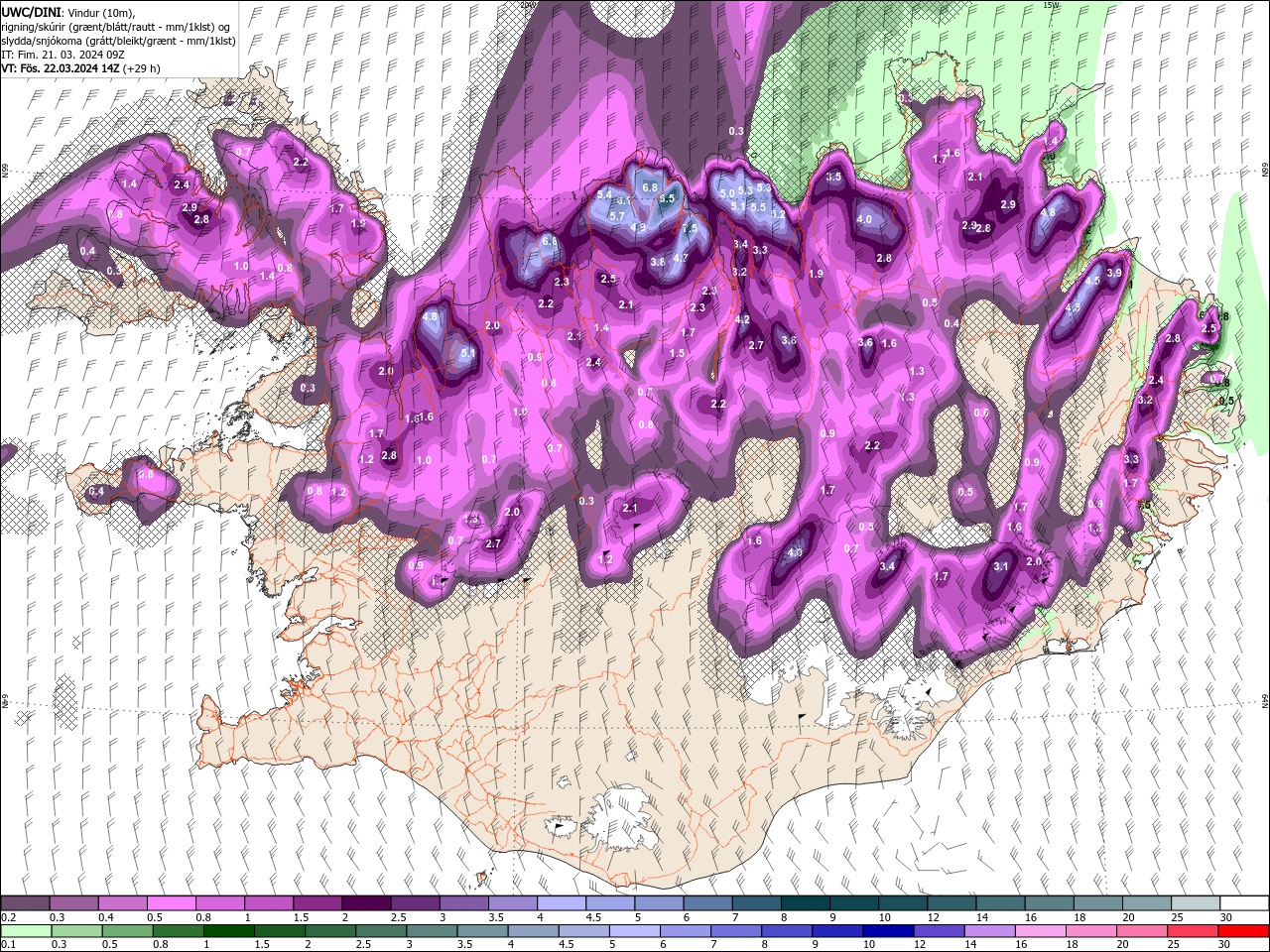
Task: Click the "0.4" label in the snow legend
Action: [106, 917]
